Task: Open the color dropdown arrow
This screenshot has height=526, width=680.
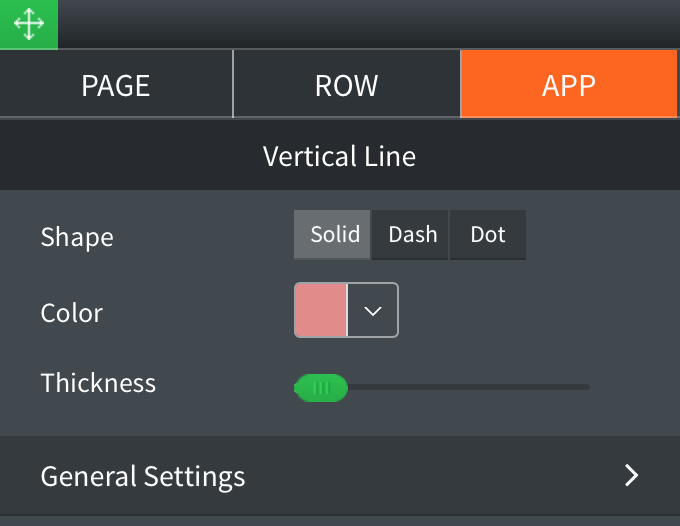Action: pyautogui.click(x=373, y=310)
